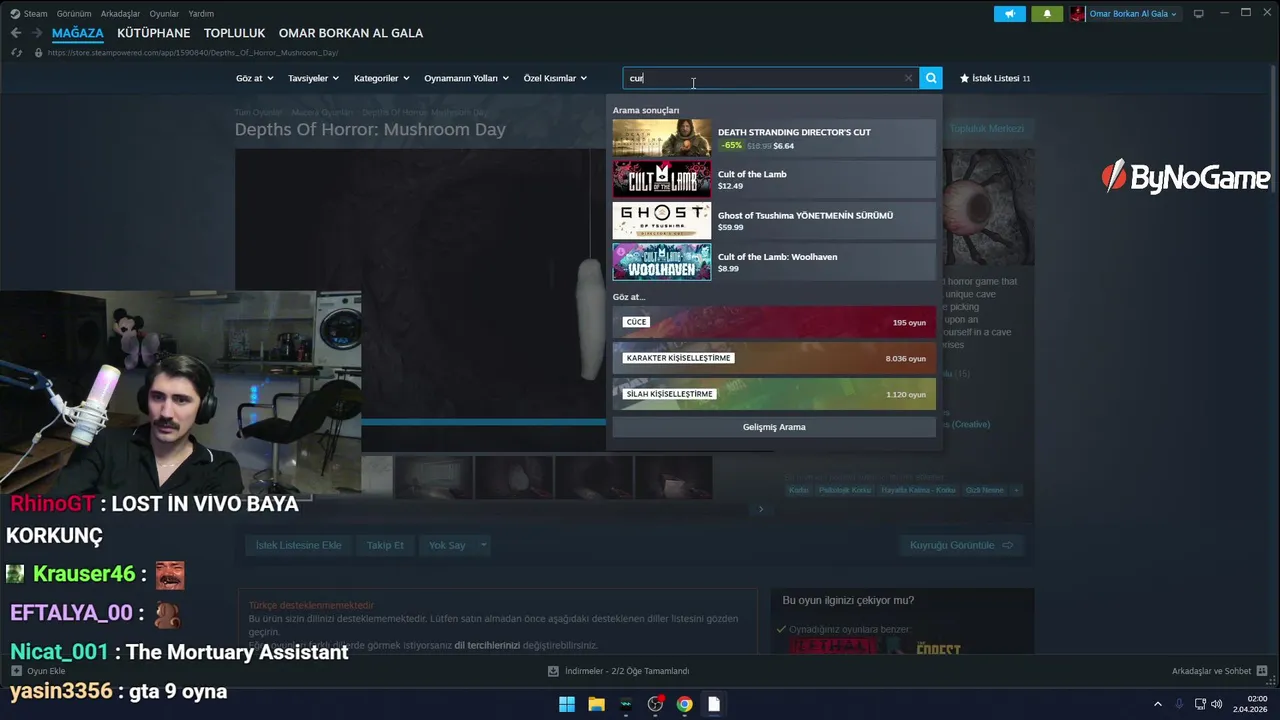Open the Yardım menu
The width and height of the screenshot is (1280, 720).
pos(201,14)
